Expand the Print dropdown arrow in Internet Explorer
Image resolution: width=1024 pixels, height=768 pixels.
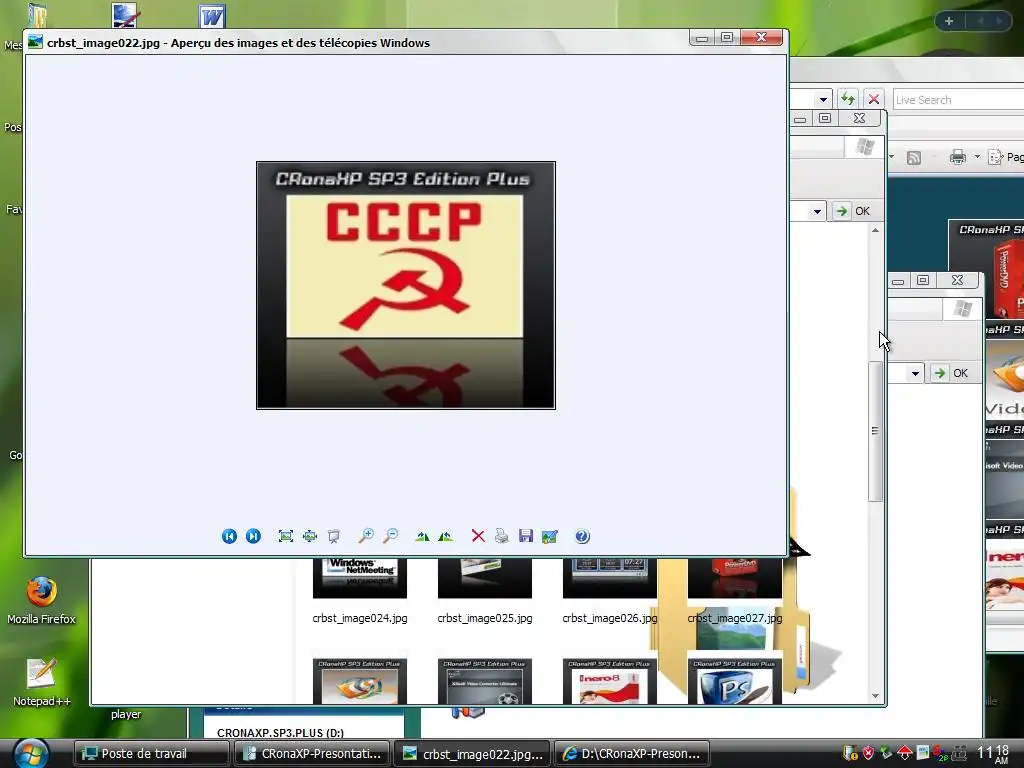(977, 157)
